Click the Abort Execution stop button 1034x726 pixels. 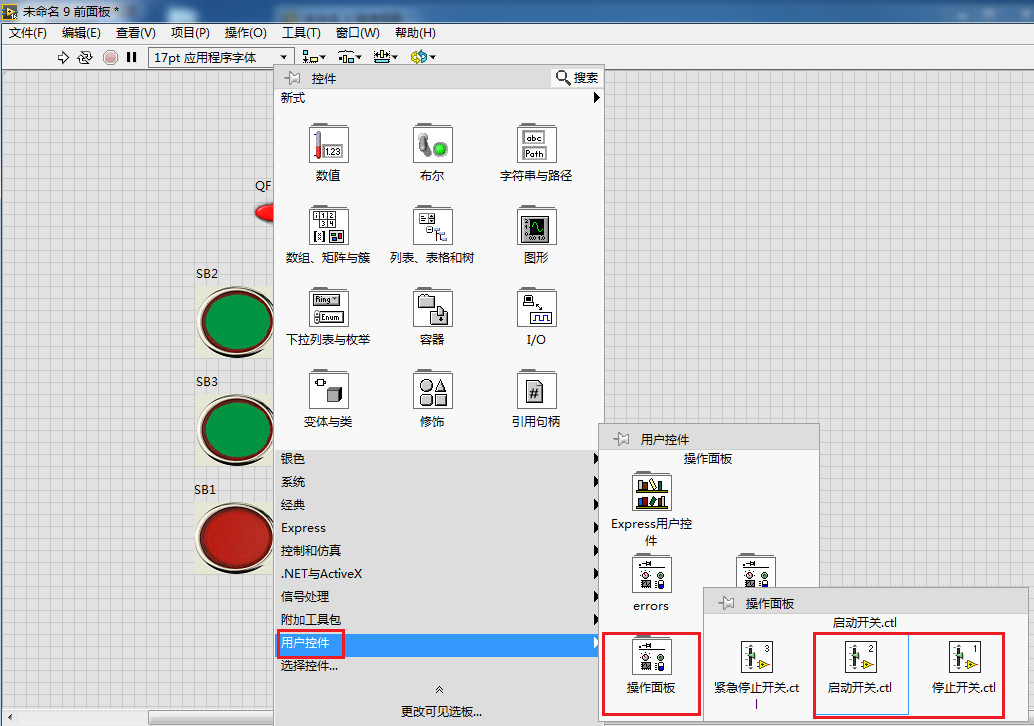[111, 57]
